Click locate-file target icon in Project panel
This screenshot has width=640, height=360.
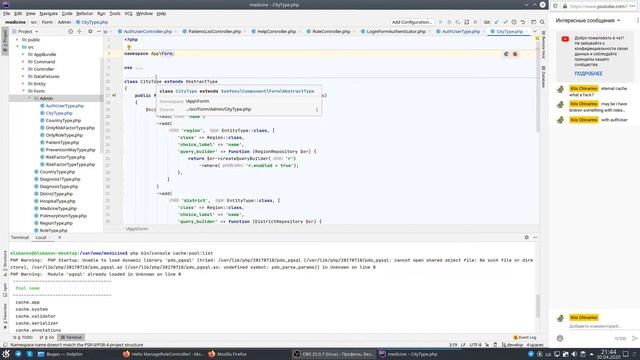click(x=71, y=31)
